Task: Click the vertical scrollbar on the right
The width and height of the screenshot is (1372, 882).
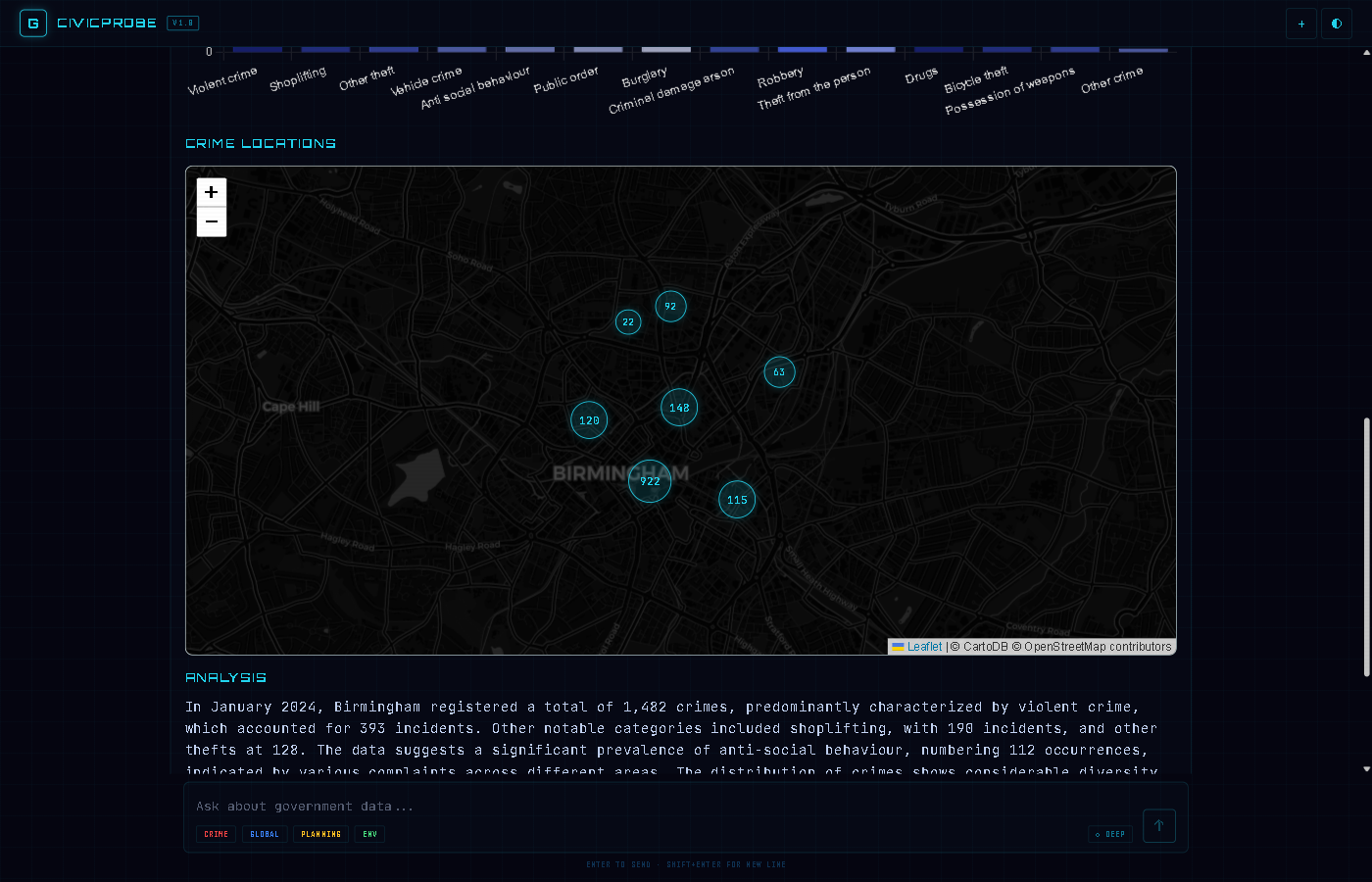Action: pyautogui.click(x=1365, y=539)
